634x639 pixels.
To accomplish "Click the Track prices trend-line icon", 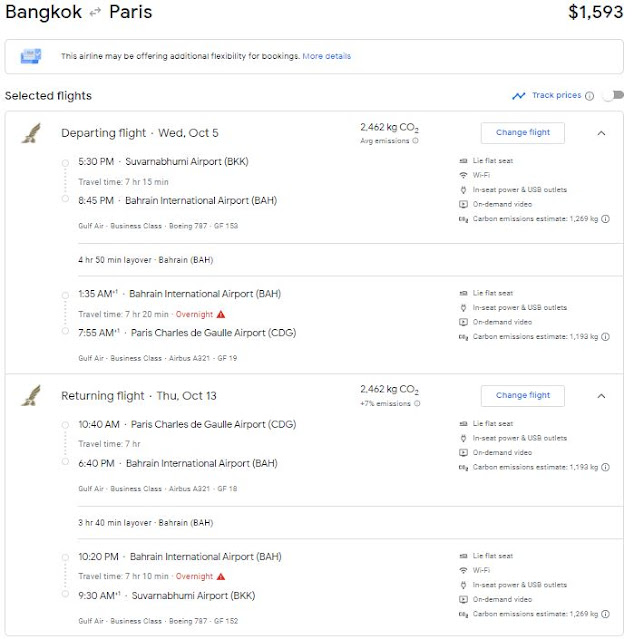I will [x=518, y=96].
